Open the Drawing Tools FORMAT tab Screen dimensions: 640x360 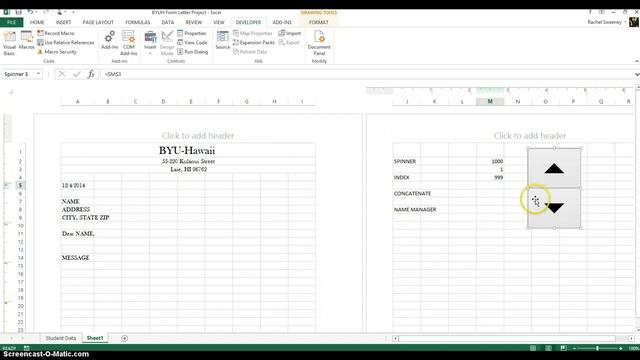point(318,22)
